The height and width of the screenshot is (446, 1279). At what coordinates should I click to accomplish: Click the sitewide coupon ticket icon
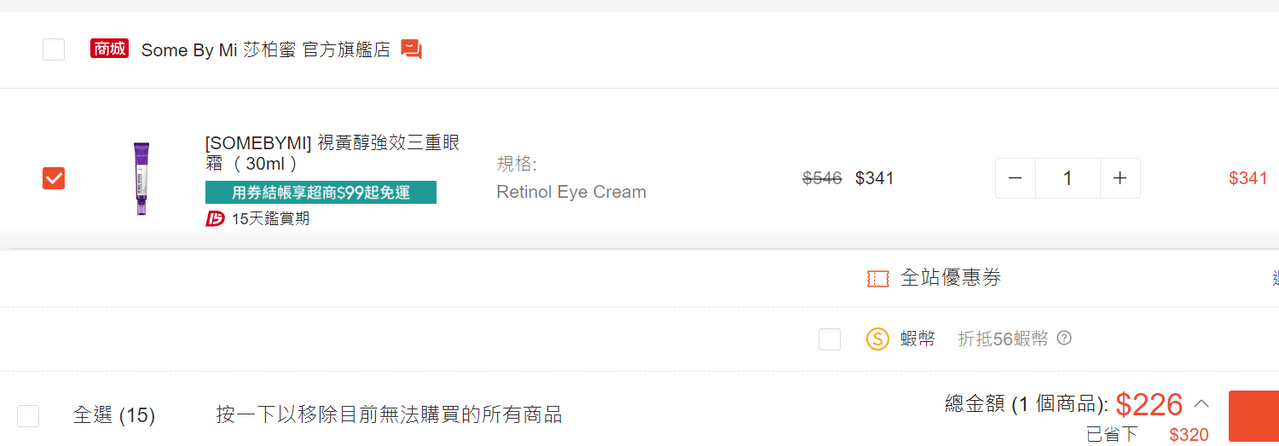tap(878, 279)
